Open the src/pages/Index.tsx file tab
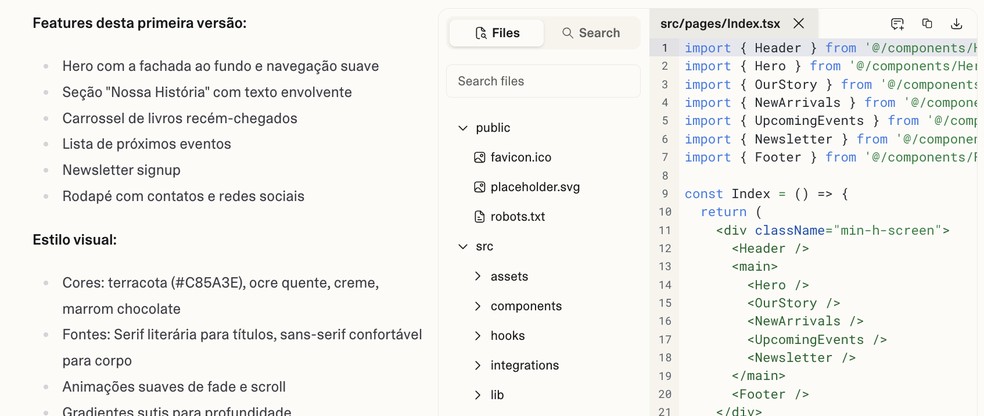The height and width of the screenshot is (416, 984). point(720,23)
